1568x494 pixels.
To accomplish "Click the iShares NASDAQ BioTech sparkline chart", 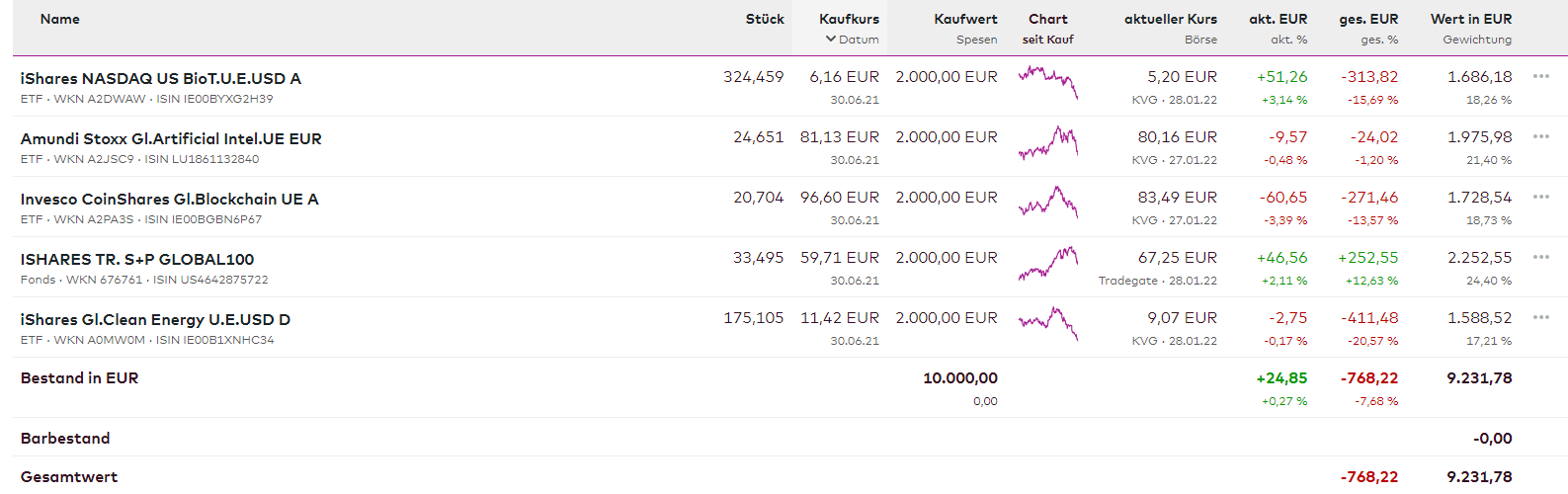I will (1047, 81).
